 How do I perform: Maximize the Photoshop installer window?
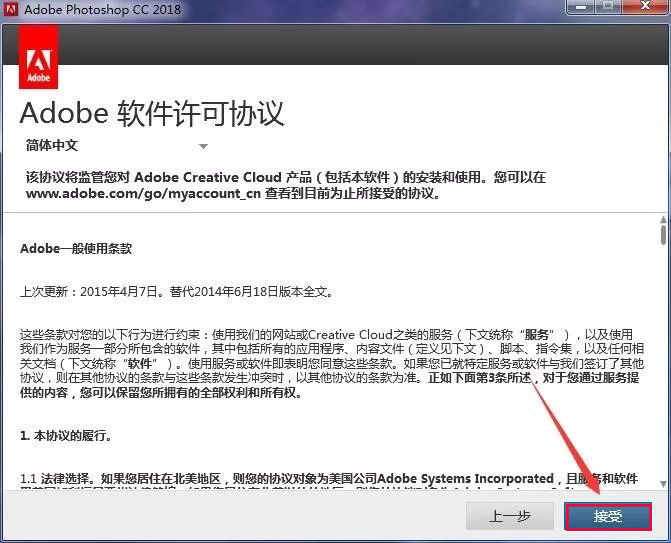[608, 7]
